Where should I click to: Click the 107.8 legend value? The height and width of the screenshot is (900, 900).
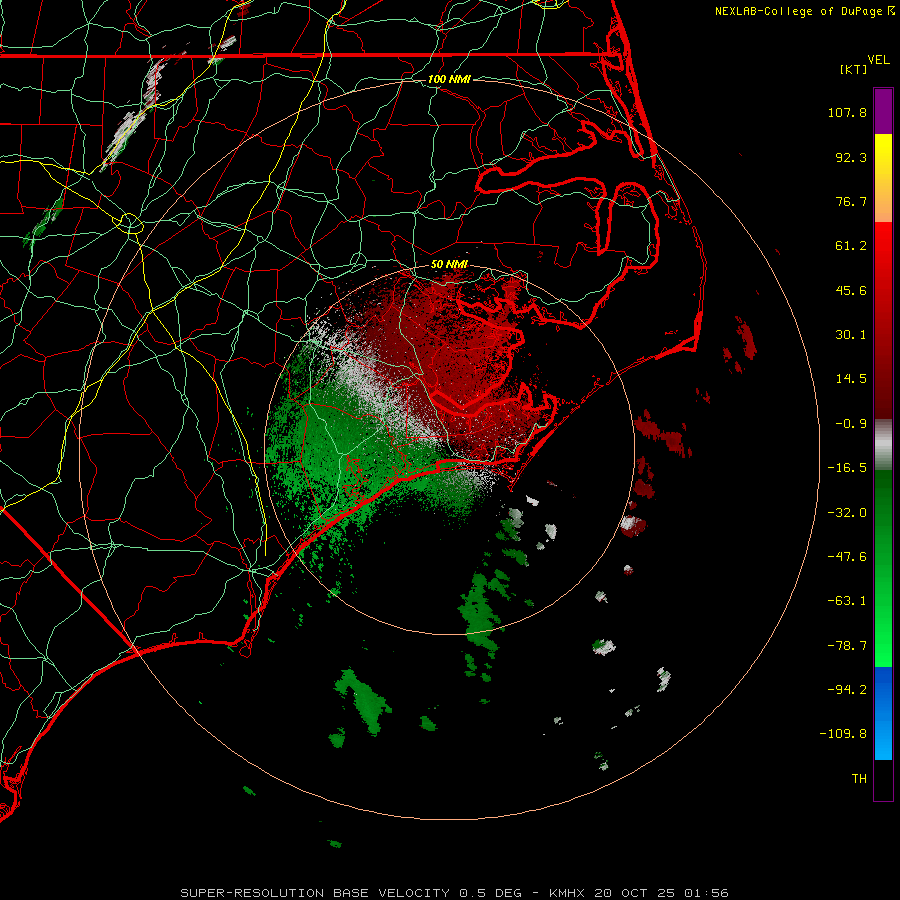coord(847,112)
